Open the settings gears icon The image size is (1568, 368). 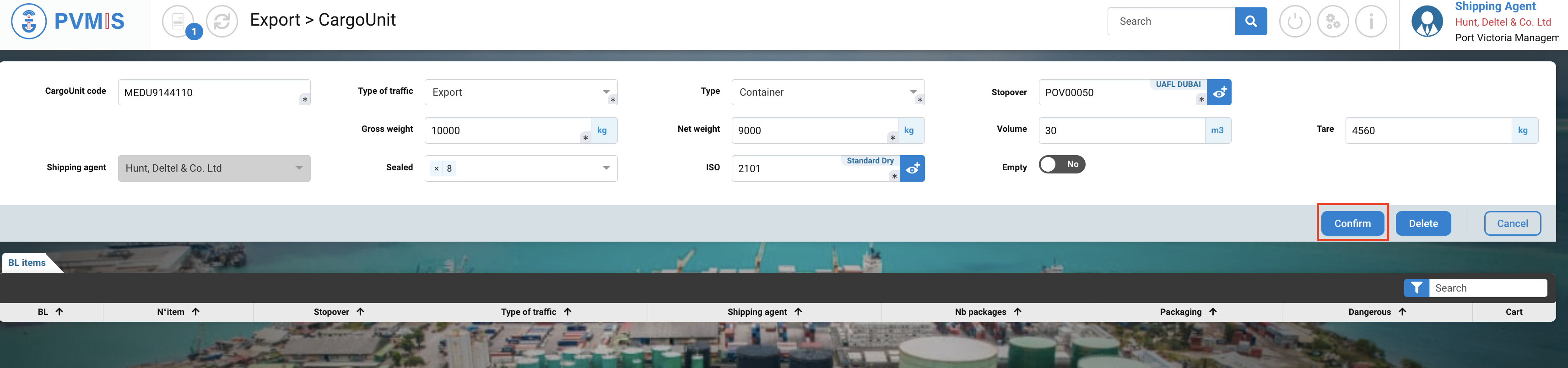(x=1332, y=22)
